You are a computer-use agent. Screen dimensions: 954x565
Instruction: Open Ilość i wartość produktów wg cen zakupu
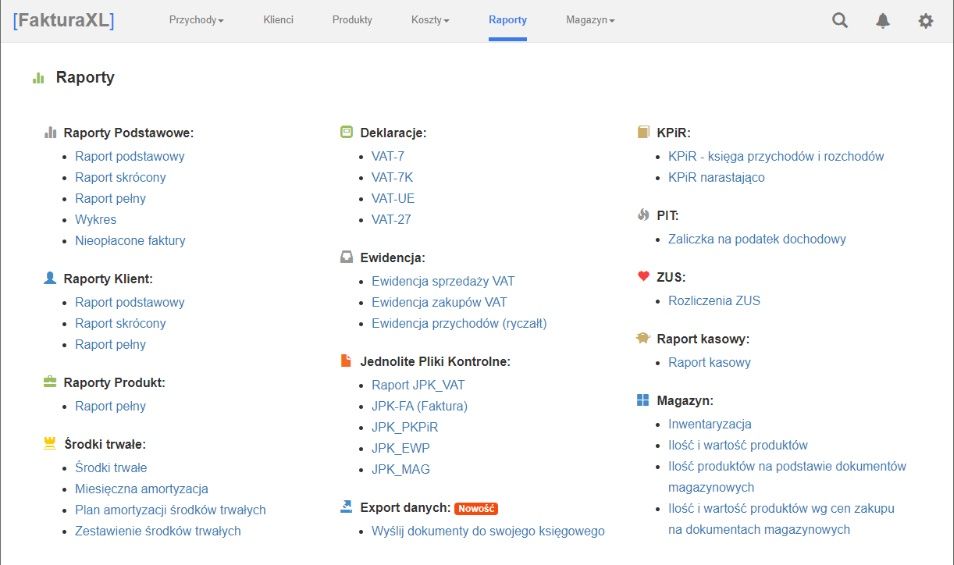781,519
